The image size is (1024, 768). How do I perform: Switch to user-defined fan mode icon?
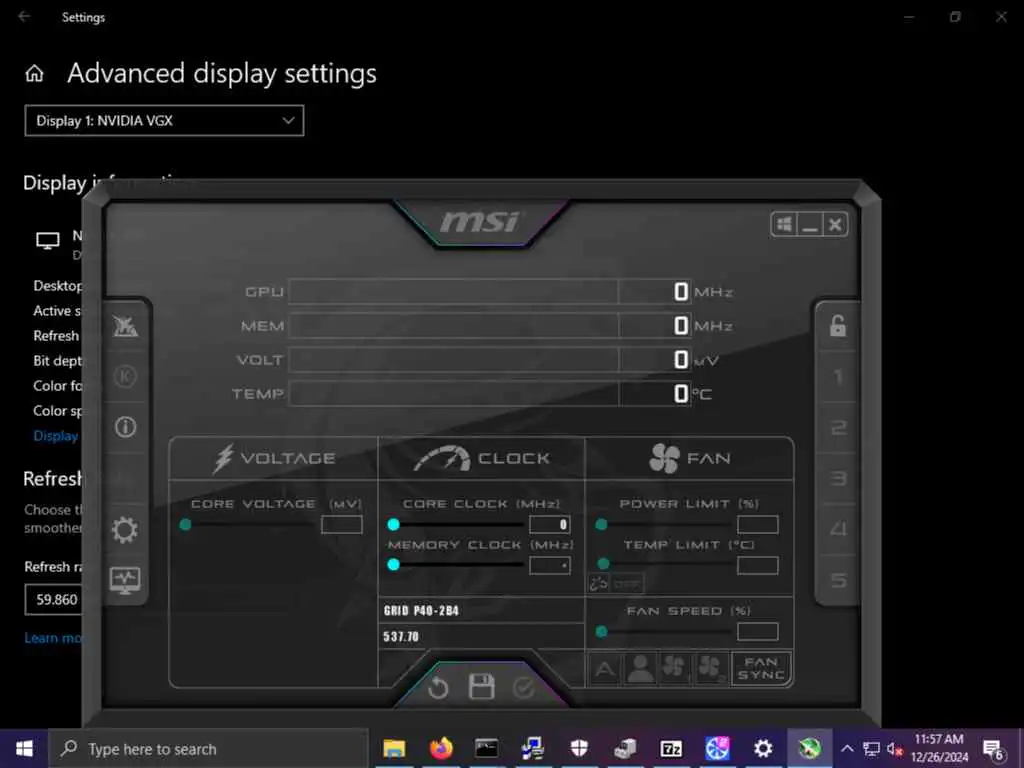click(640, 669)
